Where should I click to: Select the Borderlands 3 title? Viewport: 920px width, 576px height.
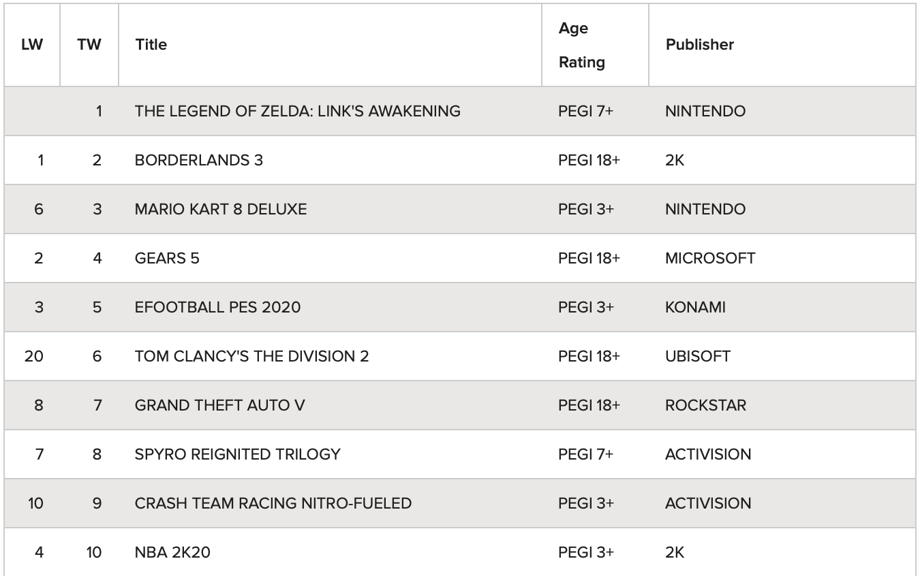(198, 160)
